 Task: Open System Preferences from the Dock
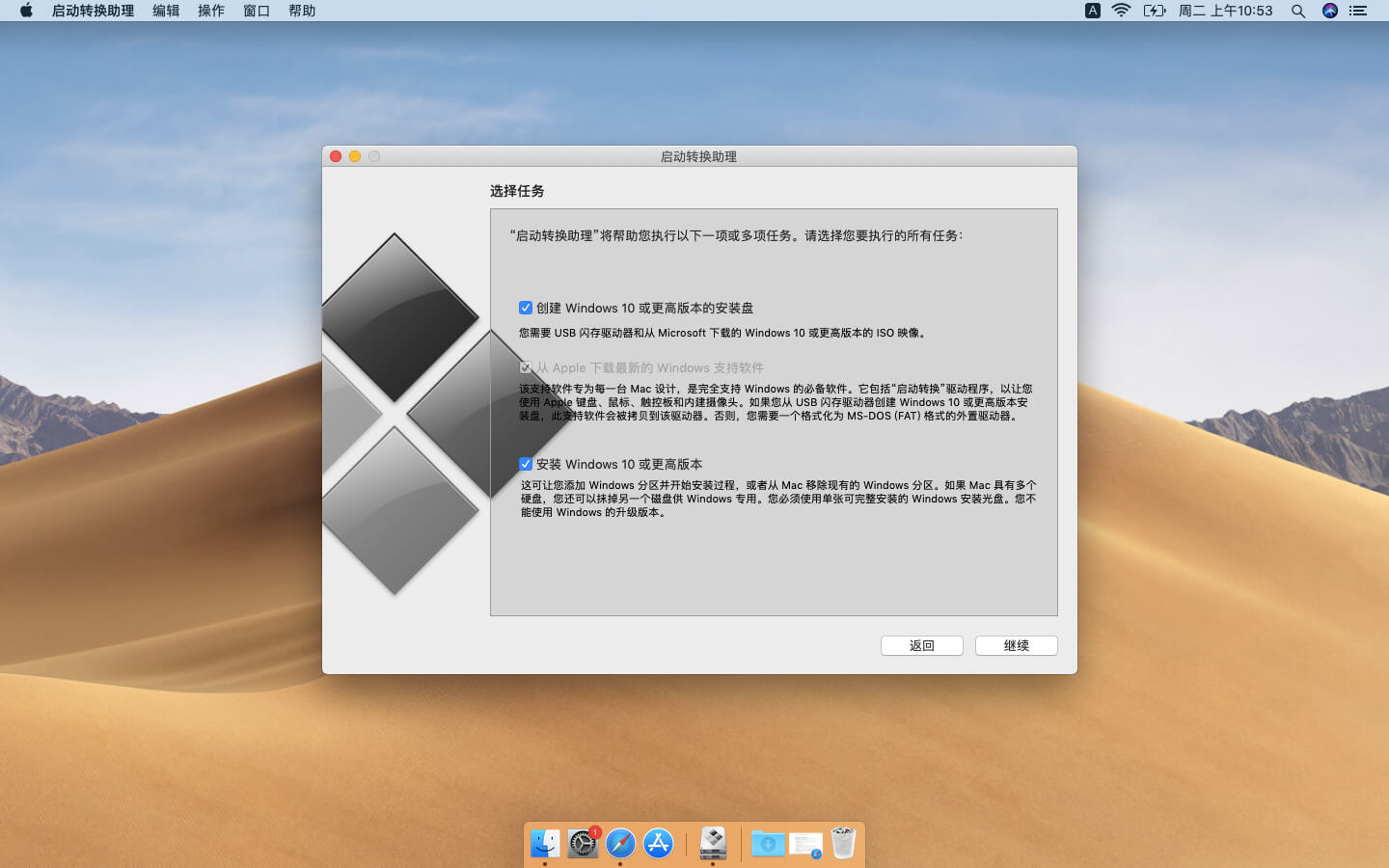click(x=583, y=843)
